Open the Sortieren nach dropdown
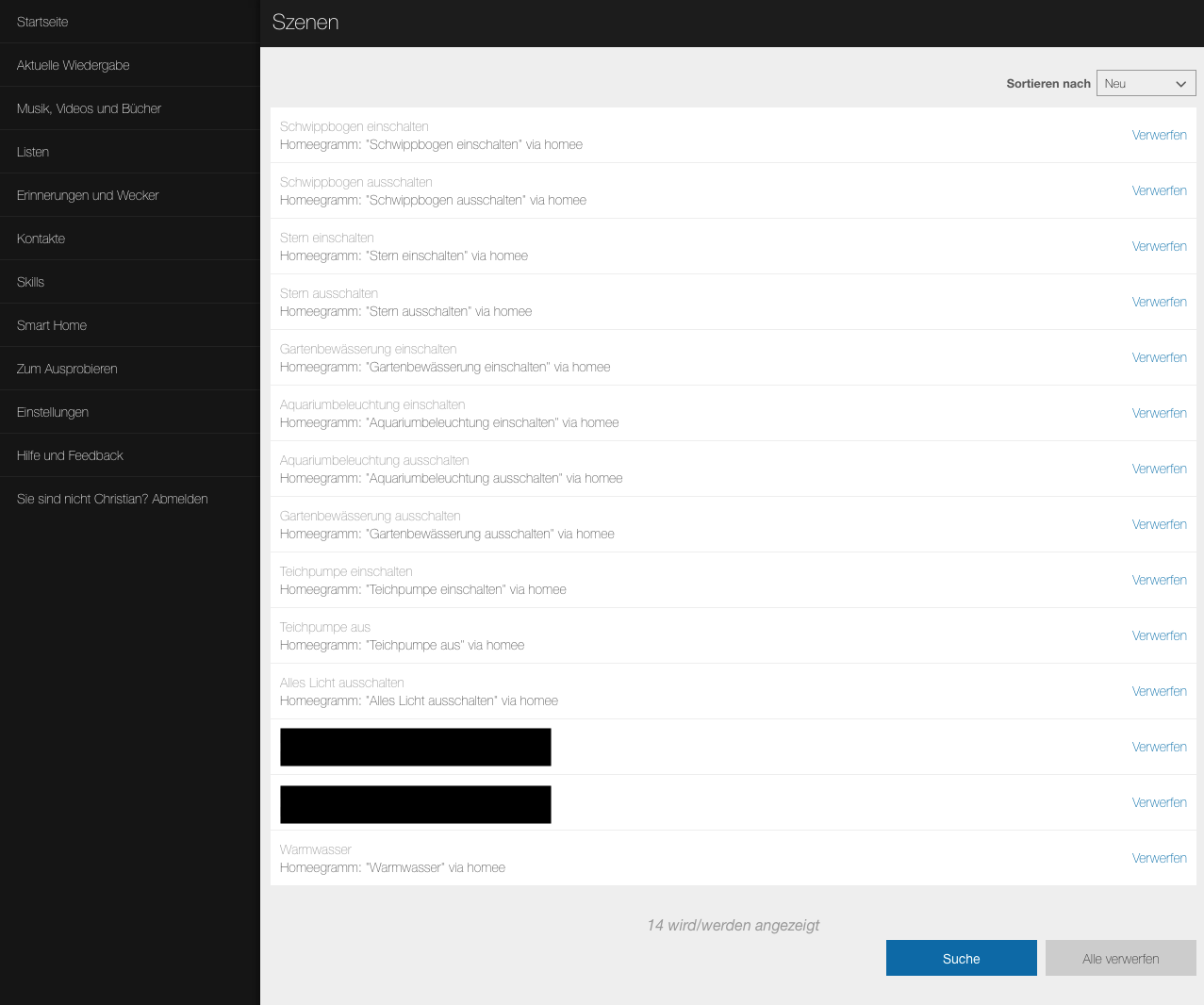Screen dimensions: 1204x1005 tap(1146, 83)
